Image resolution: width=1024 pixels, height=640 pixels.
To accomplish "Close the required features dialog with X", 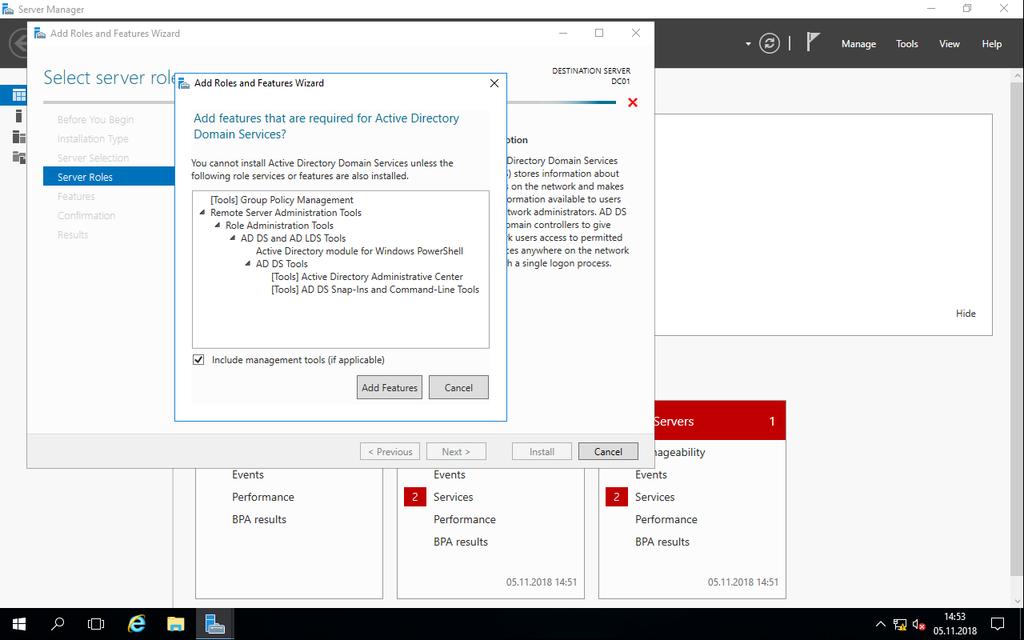I will click(494, 83).
